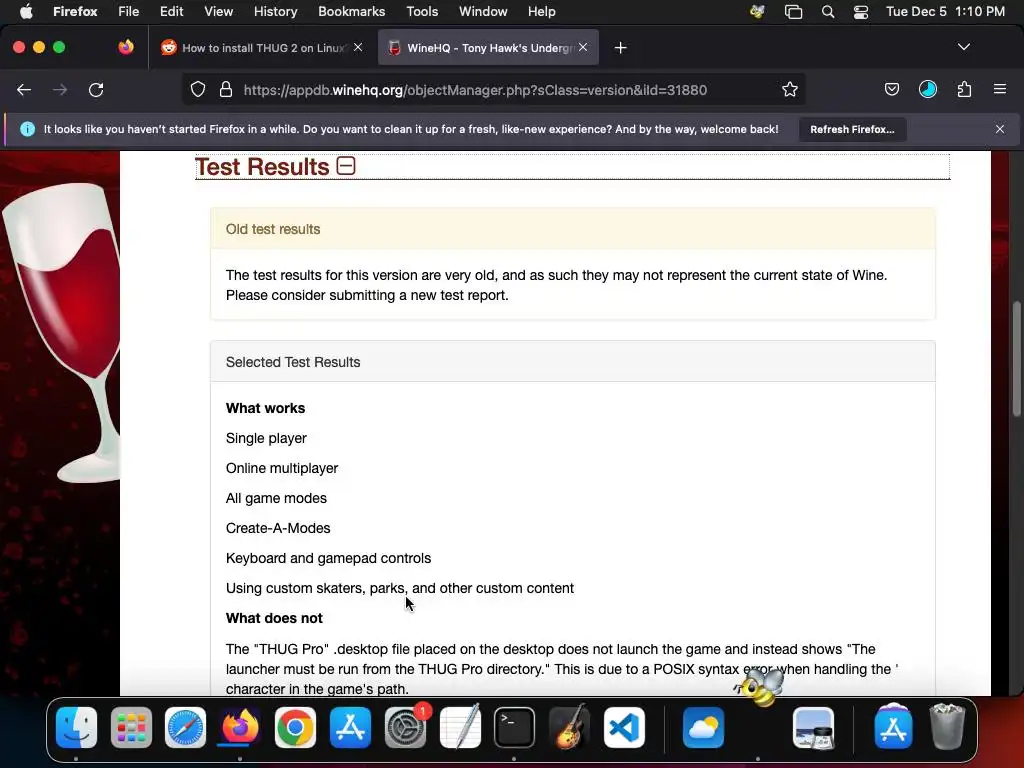
Task: Select the WineHQ Tony Hawk's Underground tab
Action: pos(488,48)
